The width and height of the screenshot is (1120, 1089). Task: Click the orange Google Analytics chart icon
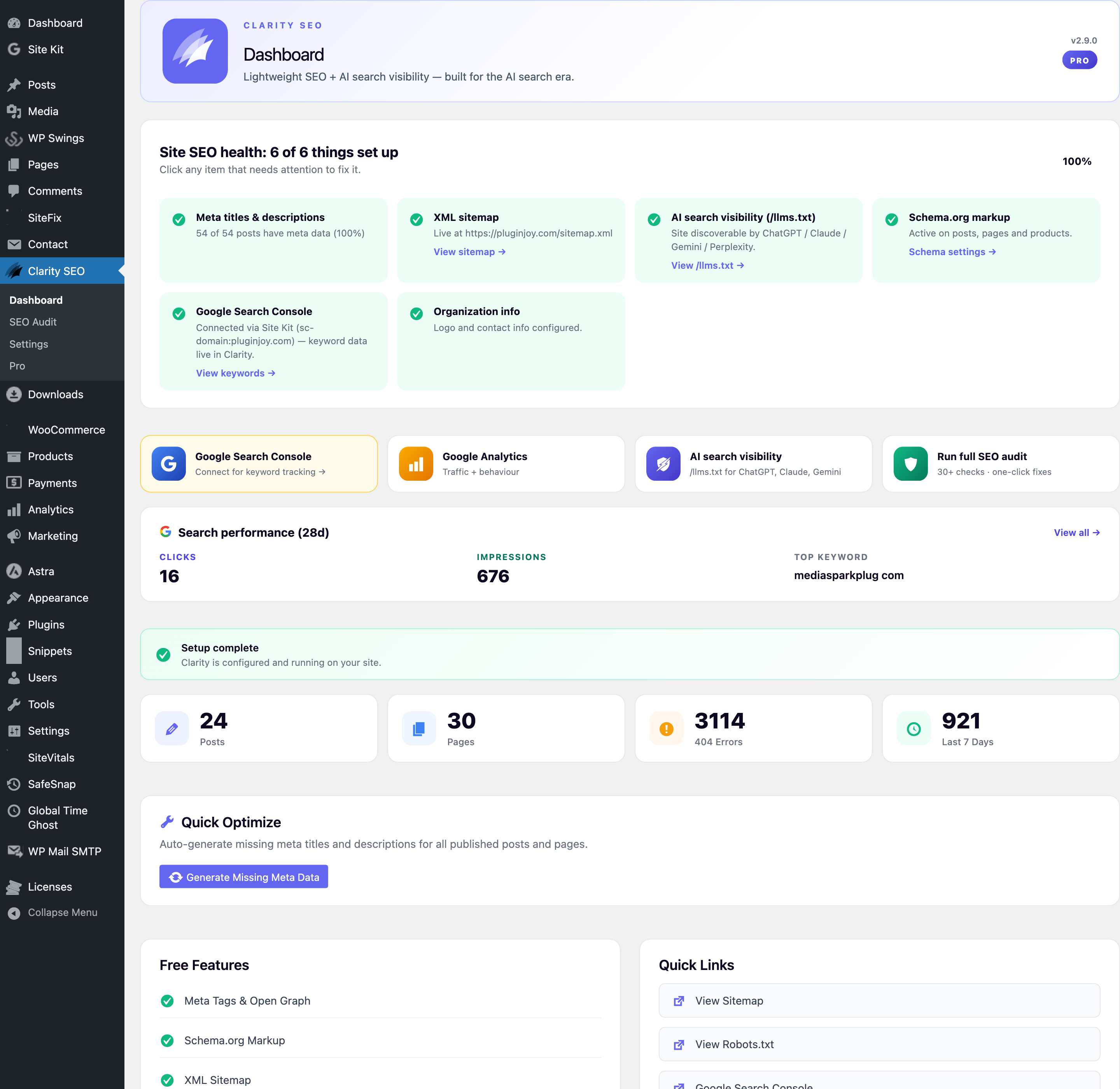coord(416,464)
